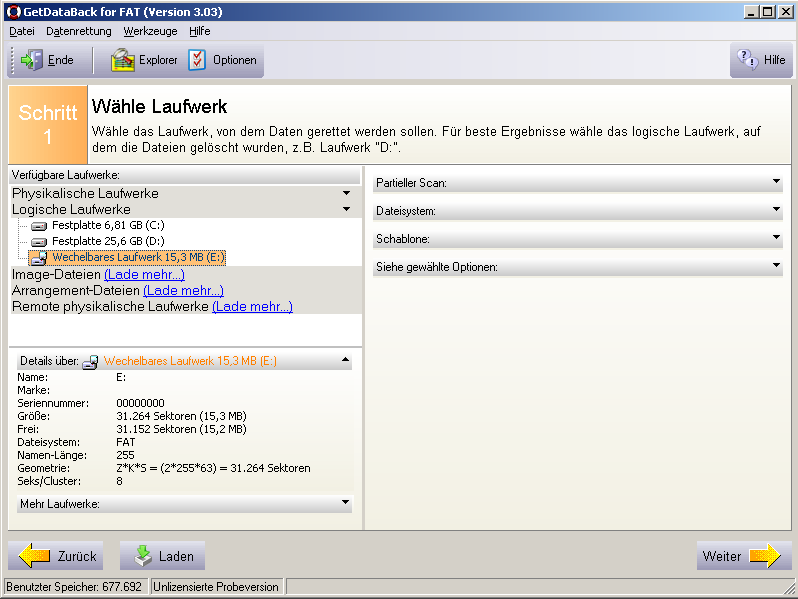The image size is (798, 599).
Task: Click the Geometrie value Z*K*S
Action: (x=213, y=468)
